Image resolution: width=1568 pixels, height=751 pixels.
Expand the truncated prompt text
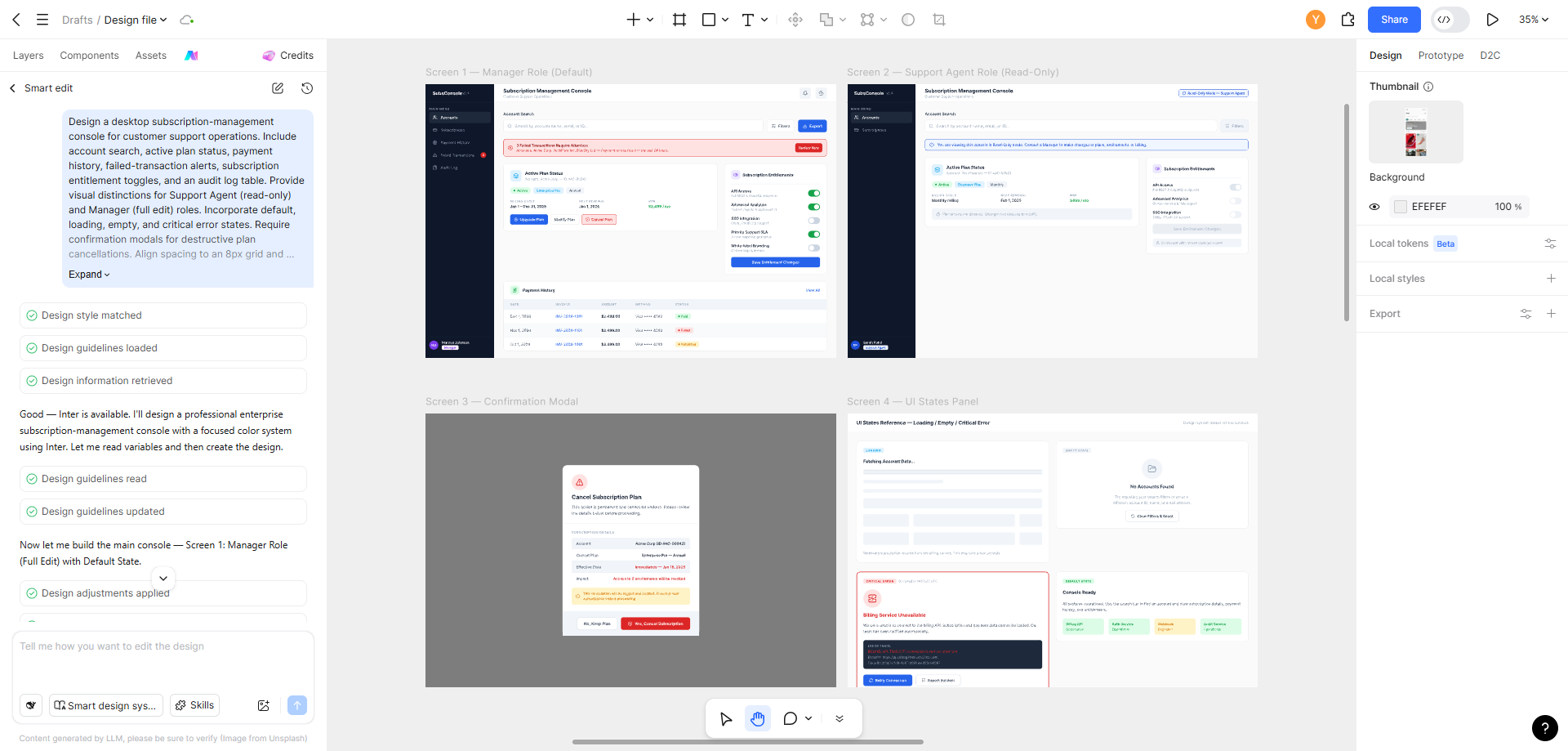point(89,275)
